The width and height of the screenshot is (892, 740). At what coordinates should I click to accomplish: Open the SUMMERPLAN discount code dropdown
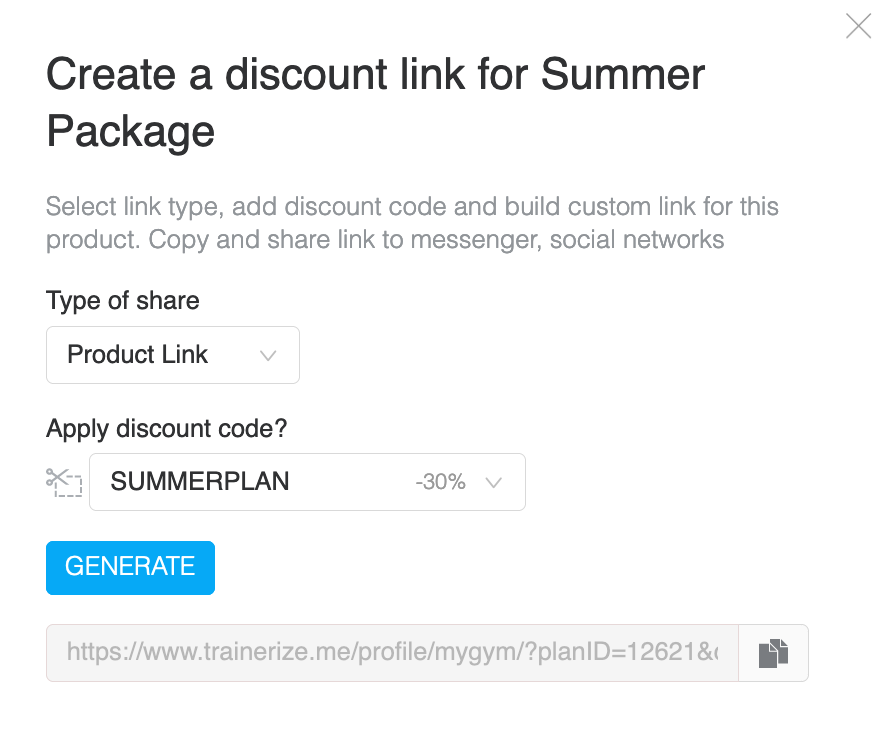click(307, 482)
